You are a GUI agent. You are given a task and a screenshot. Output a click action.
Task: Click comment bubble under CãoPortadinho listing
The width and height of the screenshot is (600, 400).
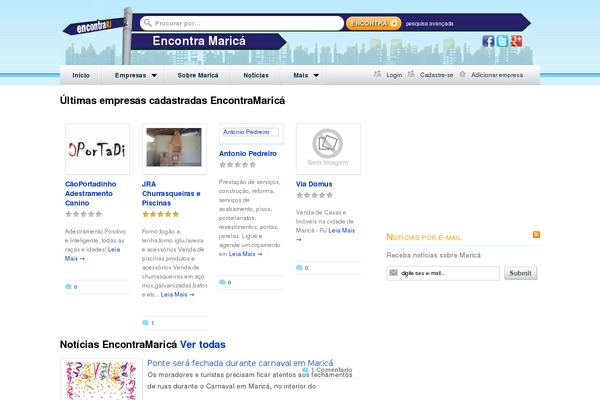tap(68, 287)
